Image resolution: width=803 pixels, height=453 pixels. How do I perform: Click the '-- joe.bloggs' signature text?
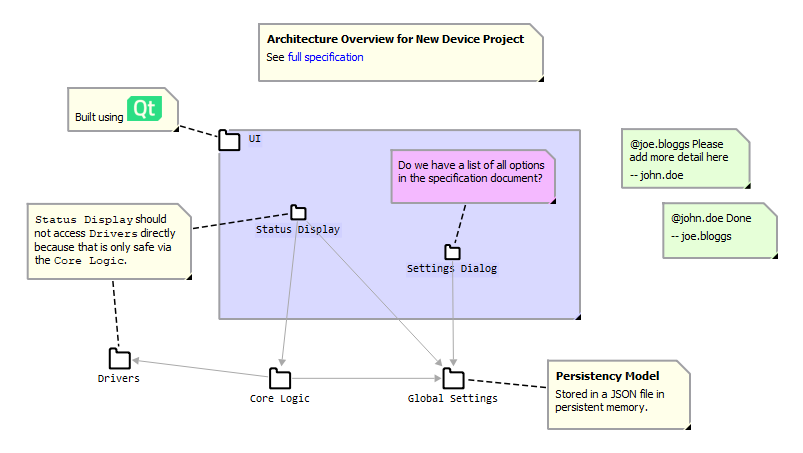[x=701, y=236]
